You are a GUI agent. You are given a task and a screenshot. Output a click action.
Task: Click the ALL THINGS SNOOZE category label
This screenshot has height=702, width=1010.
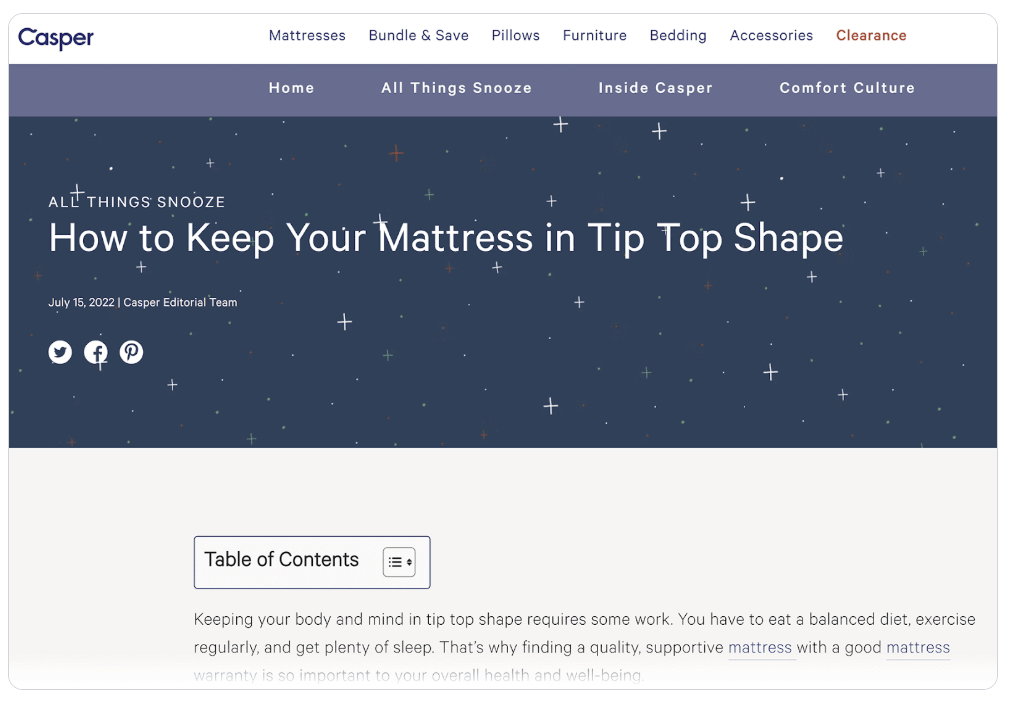137,202
